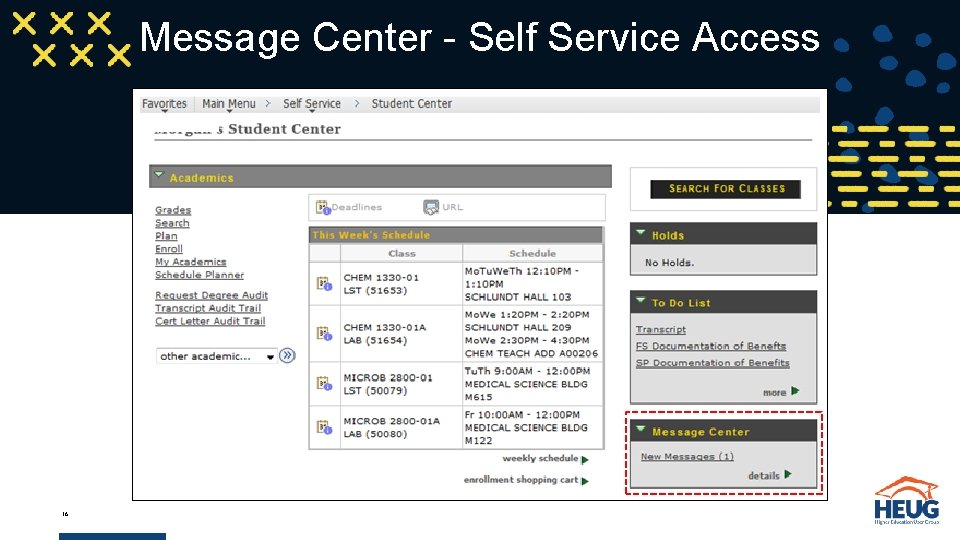Click the Schedule column header

coord(533,253)
